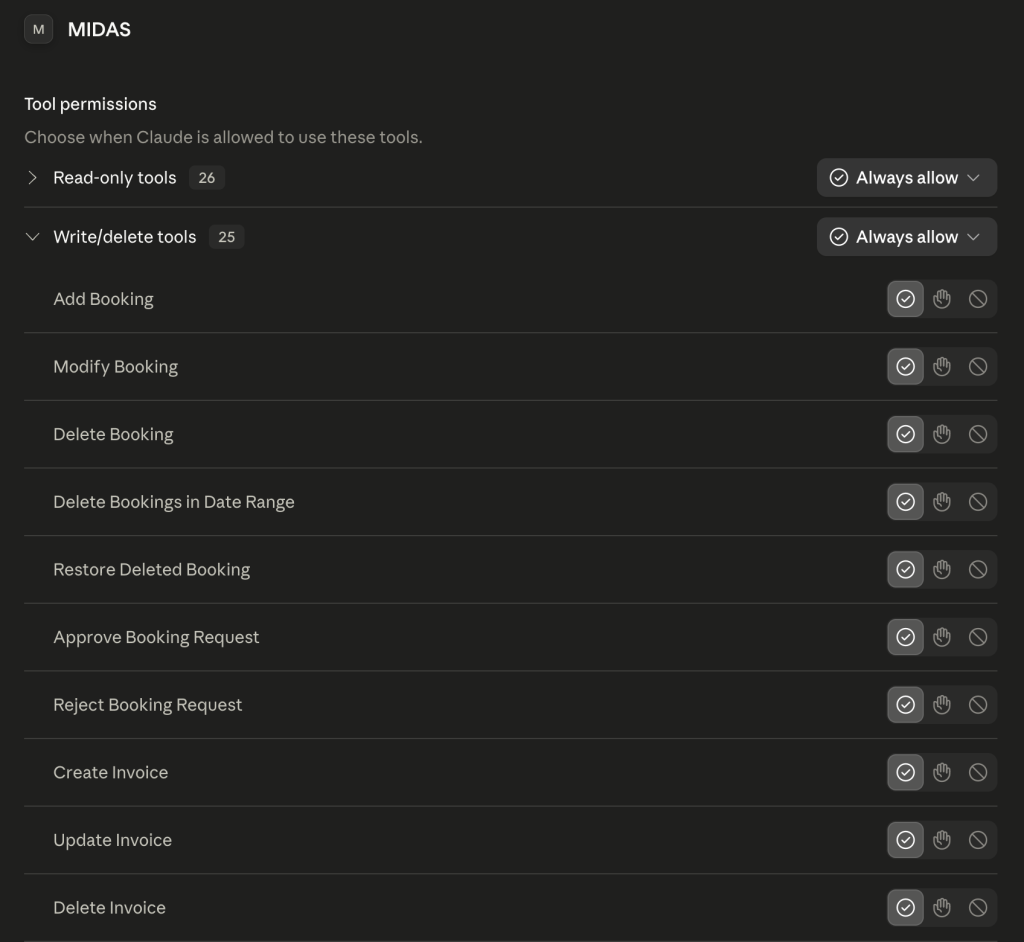Block the Create Invoice tool
Image resolution: width=1024 pixels, height=942 pixels.
click(x=978, y=772)
